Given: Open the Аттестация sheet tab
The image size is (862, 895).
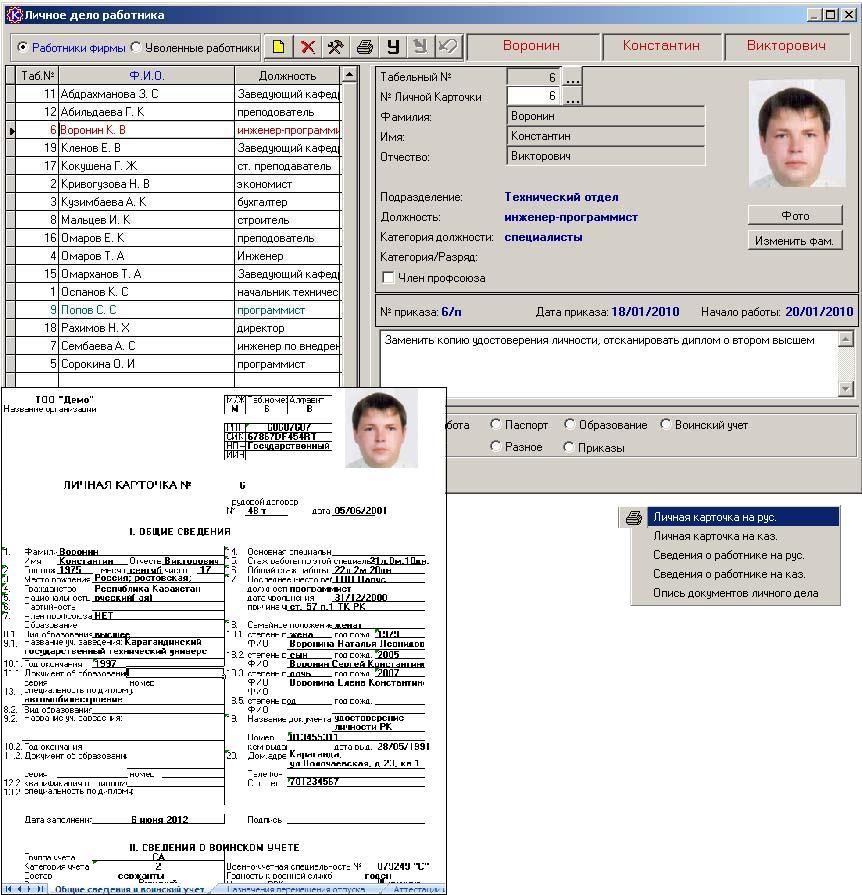Looking at the screenshot, I should (x=418, y=889).
